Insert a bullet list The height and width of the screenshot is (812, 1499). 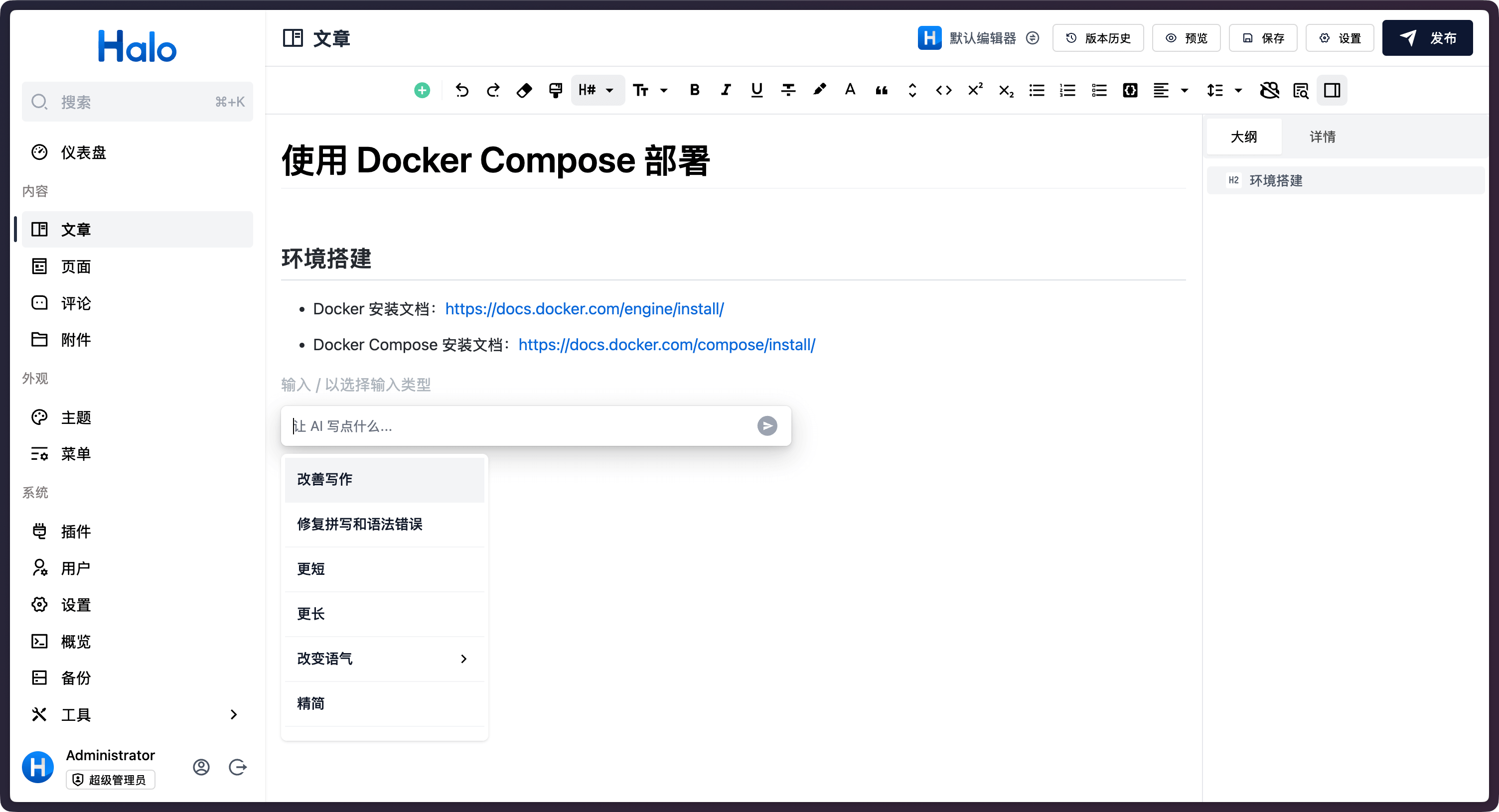pyautogui.click(x=1037, y=90)
